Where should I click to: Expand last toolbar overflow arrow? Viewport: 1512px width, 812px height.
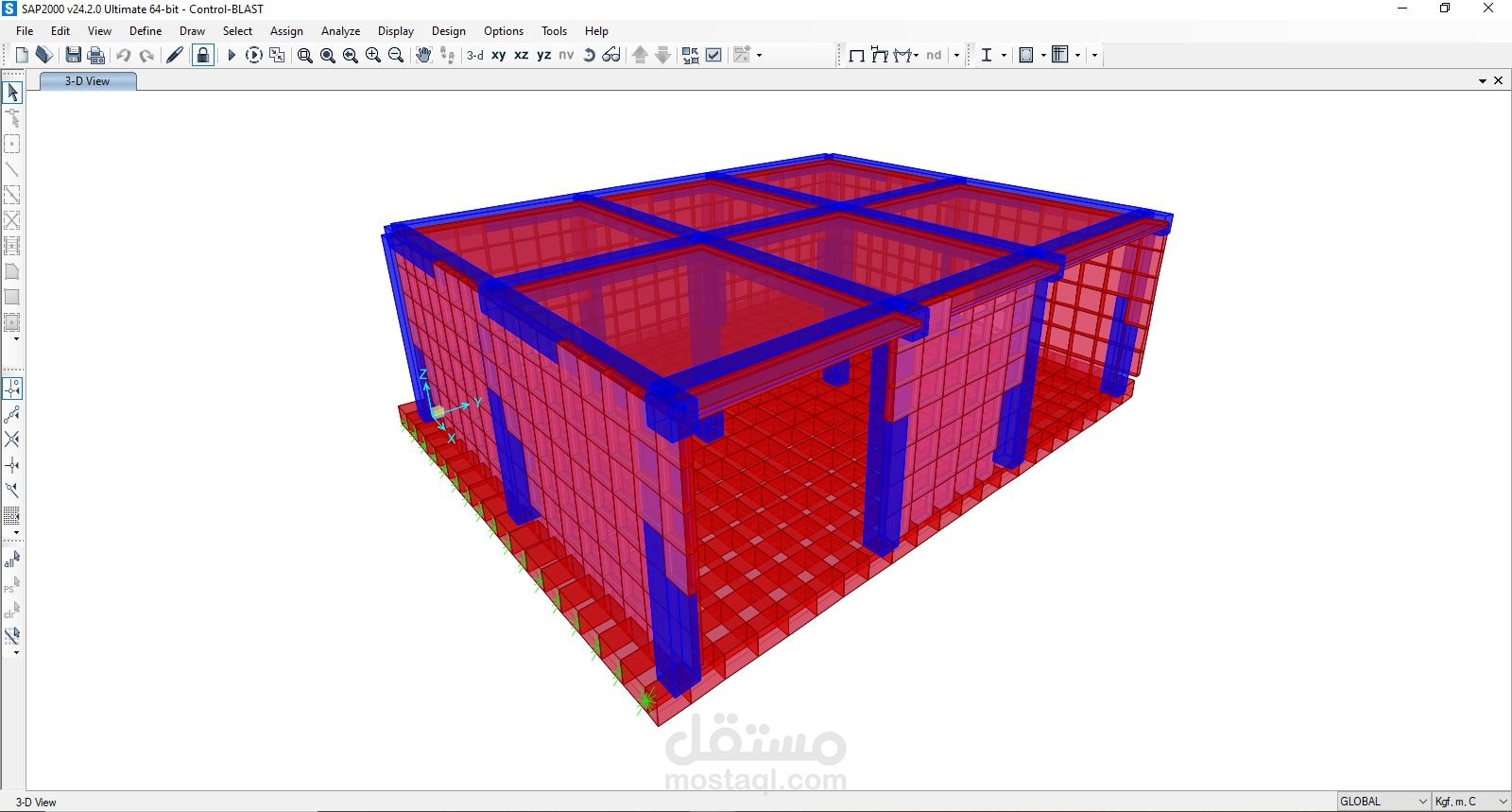(1094, 55)
